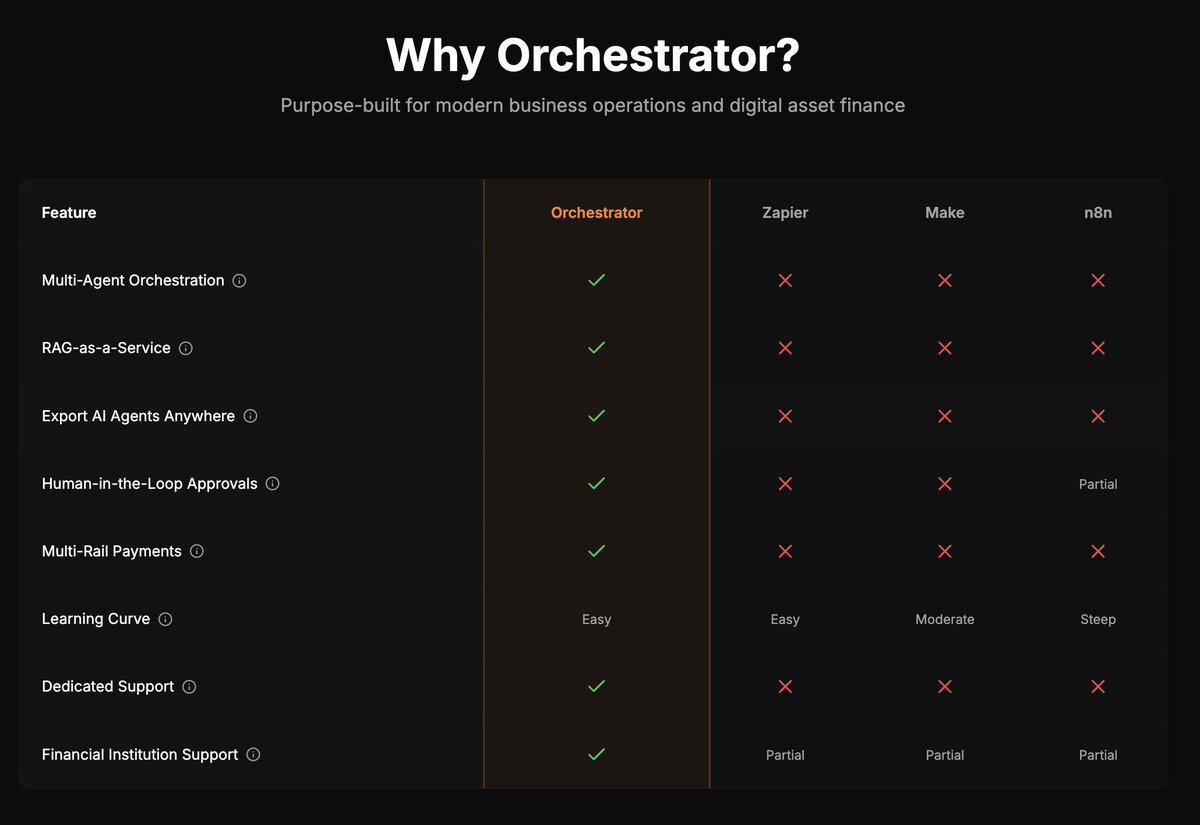Click info icon beside Learning Curve
This screenshot has height=825, width=1200.
[165, 619]
